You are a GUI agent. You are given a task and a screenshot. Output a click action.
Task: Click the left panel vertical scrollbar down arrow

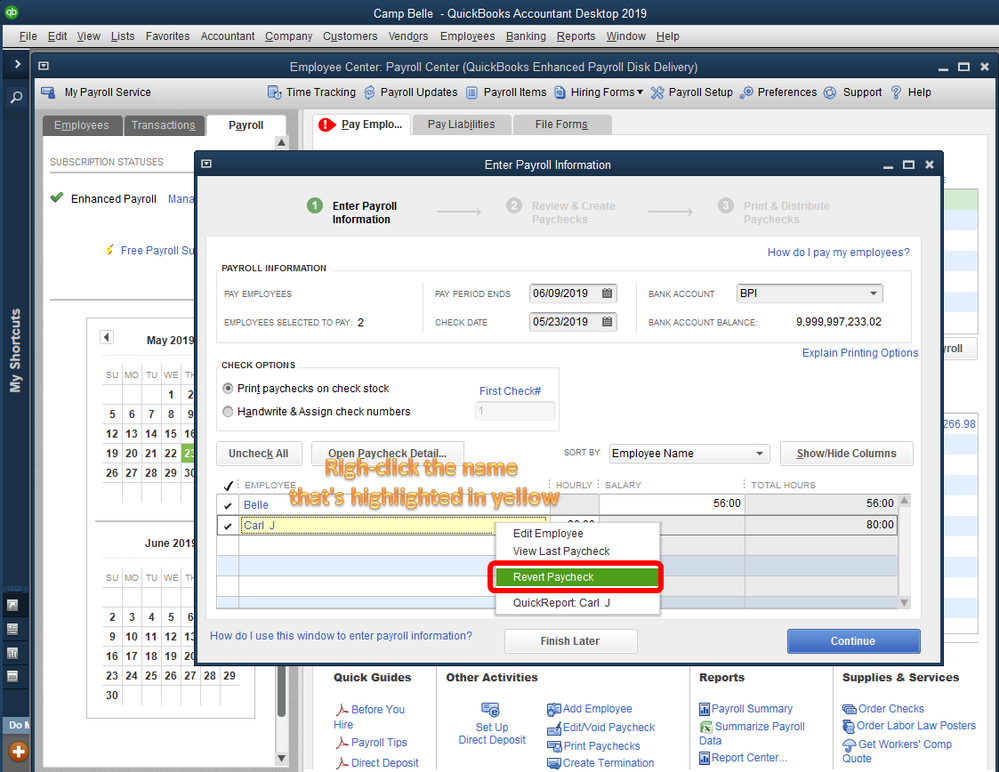281,759
